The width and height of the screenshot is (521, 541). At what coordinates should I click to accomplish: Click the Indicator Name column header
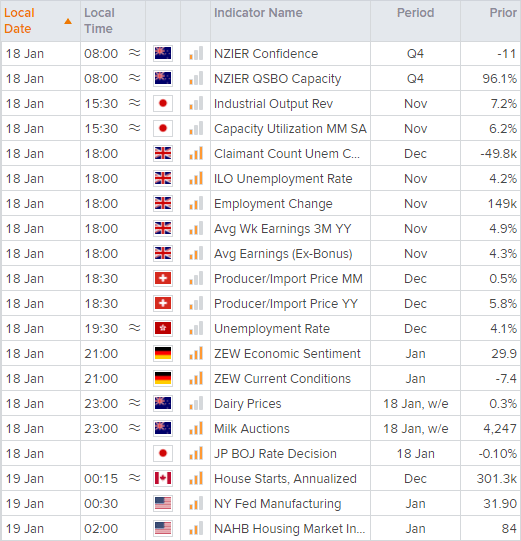click(x=258, y=13)
